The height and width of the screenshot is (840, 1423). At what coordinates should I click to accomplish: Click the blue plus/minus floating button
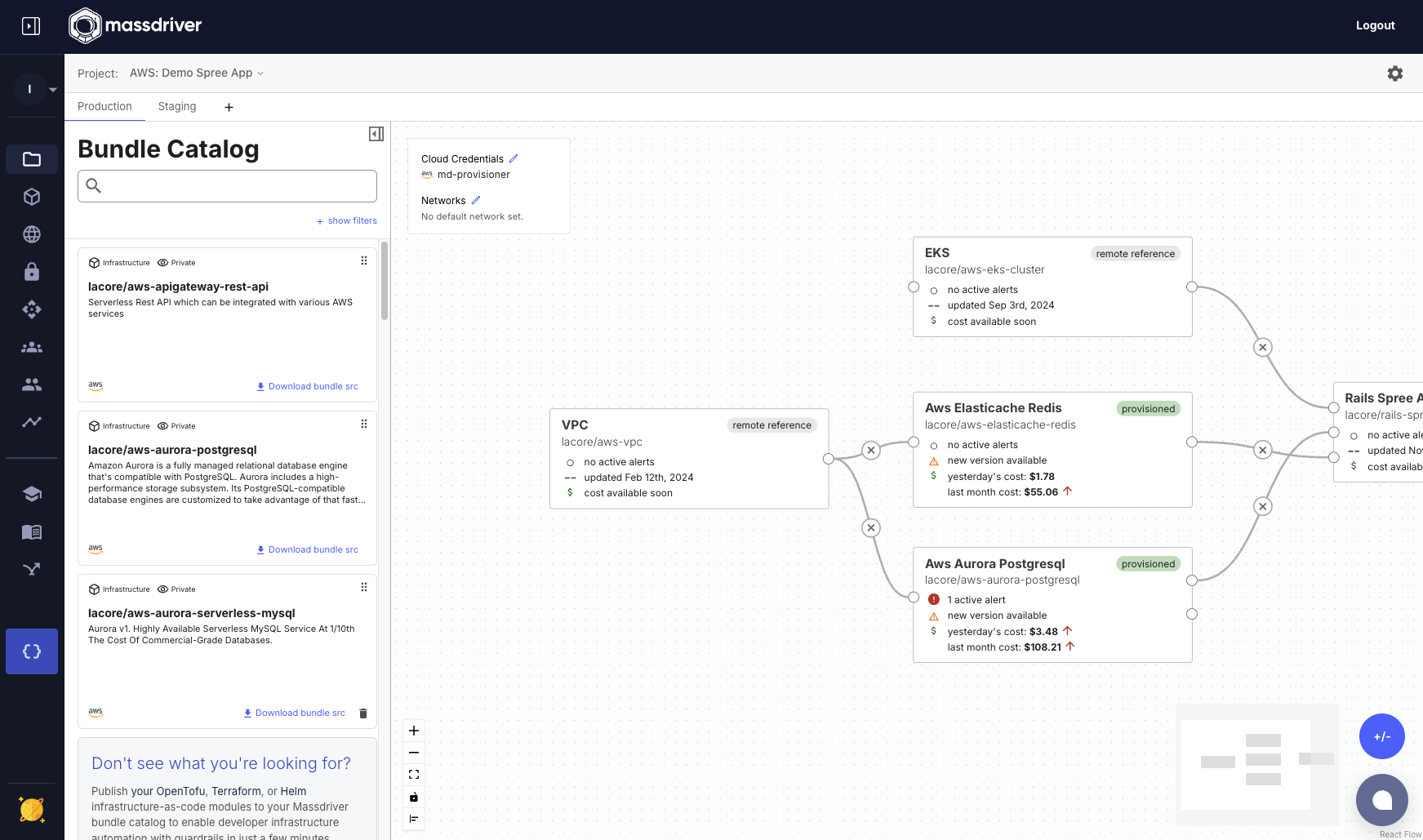1382,736
